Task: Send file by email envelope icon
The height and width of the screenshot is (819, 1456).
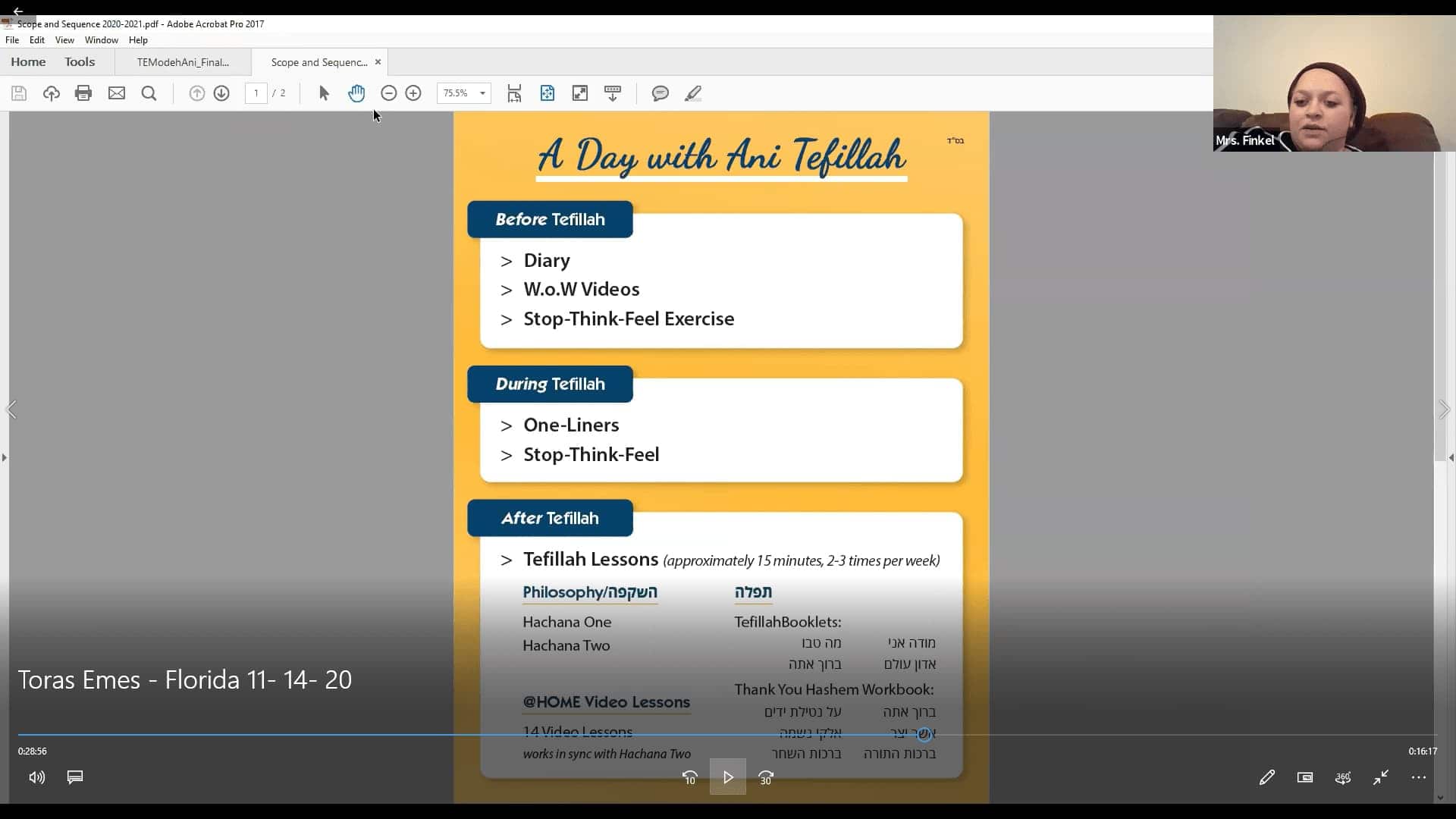Action: 117,93
